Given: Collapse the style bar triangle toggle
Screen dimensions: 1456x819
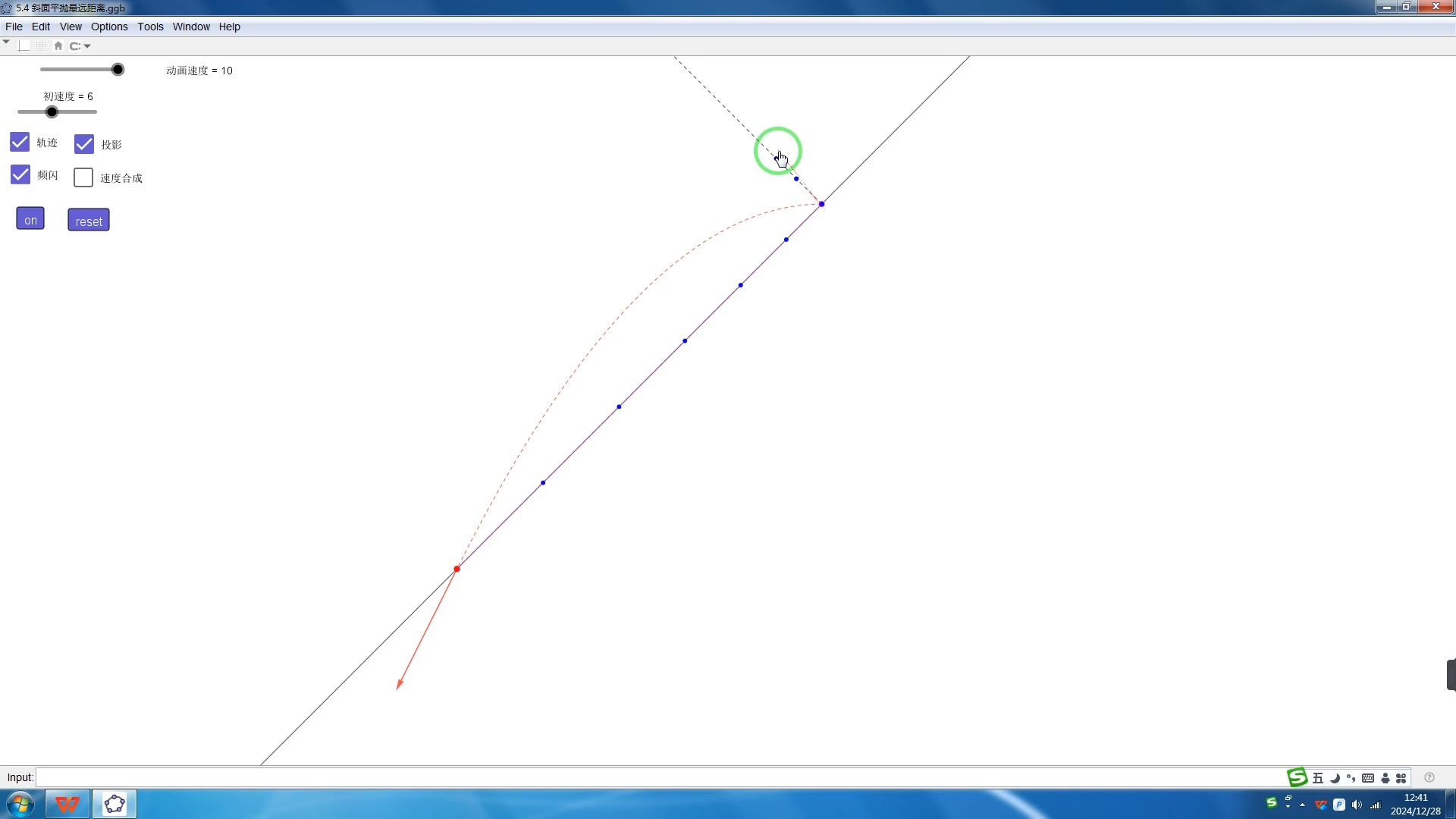Looking at the screenshot, I should pos(6,42).
